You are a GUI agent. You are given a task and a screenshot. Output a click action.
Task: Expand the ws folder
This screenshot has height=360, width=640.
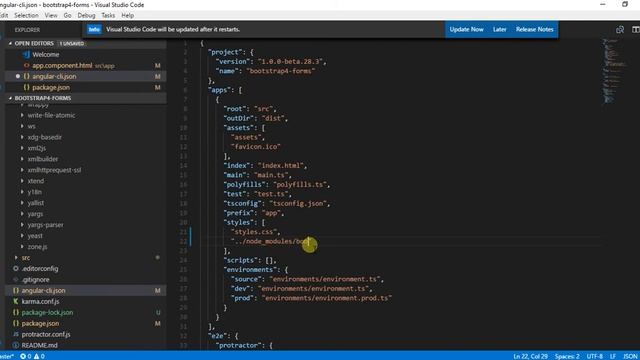[x=31, y=127]
